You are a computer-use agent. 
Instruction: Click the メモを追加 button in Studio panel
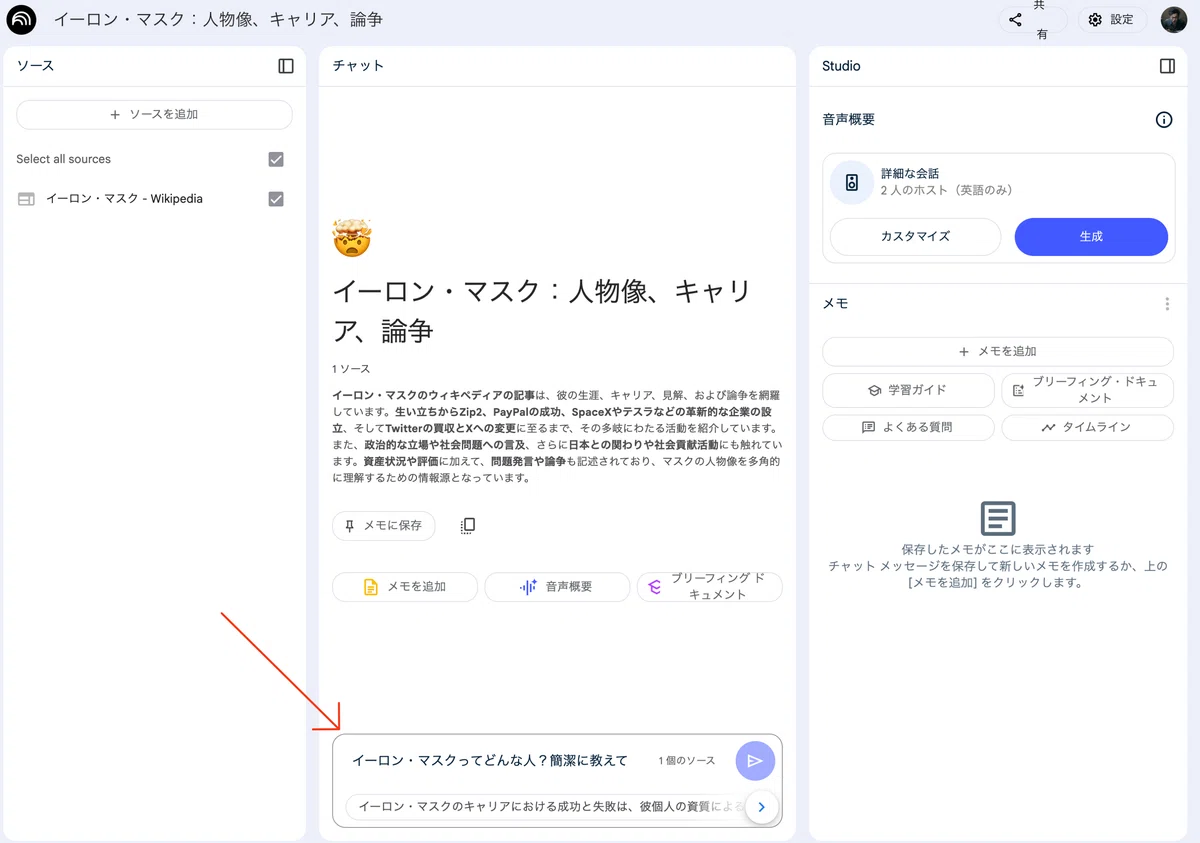coord(997,352)
